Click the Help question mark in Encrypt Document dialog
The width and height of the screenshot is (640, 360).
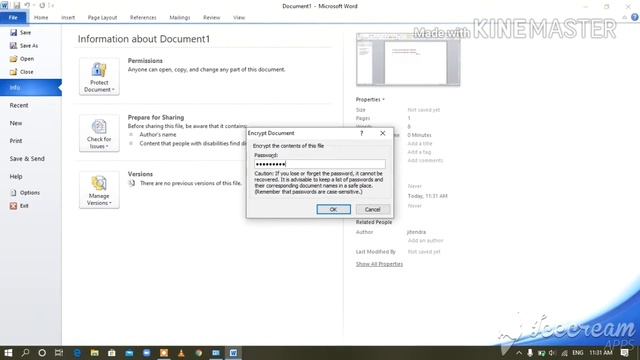click(361, 133)
